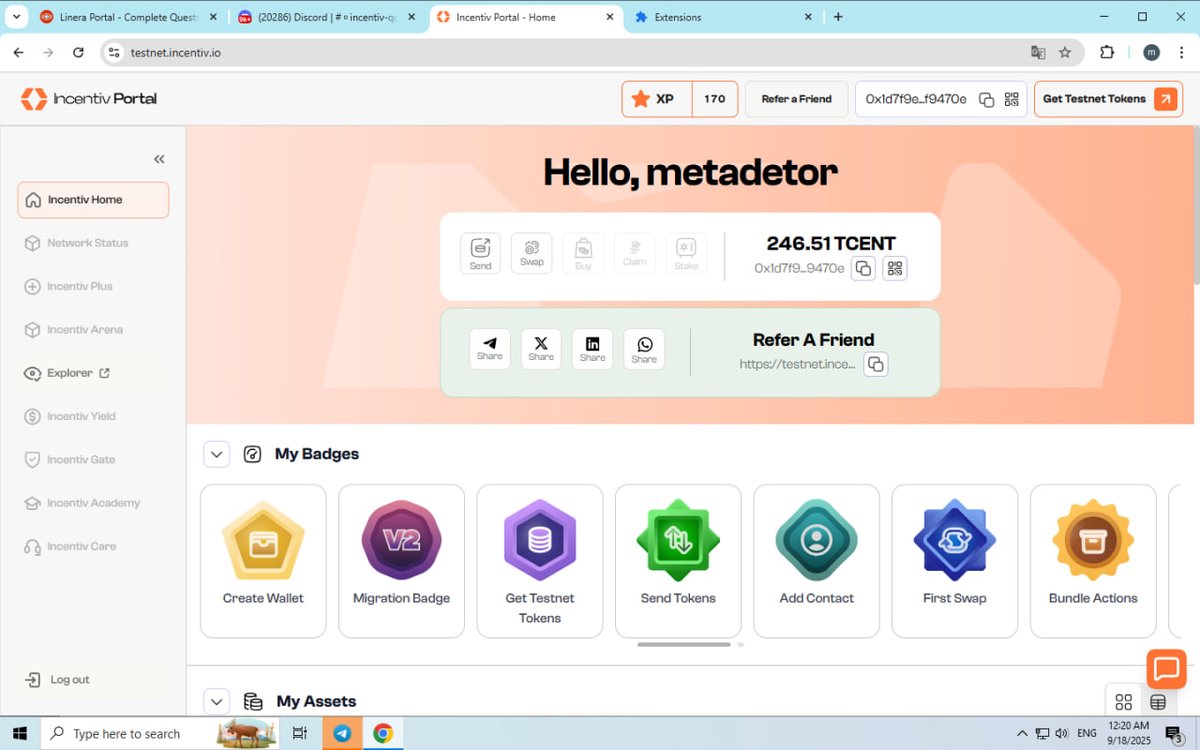Open the Chrome profile avatar
1200x750 pixels.
point(1151,53)
